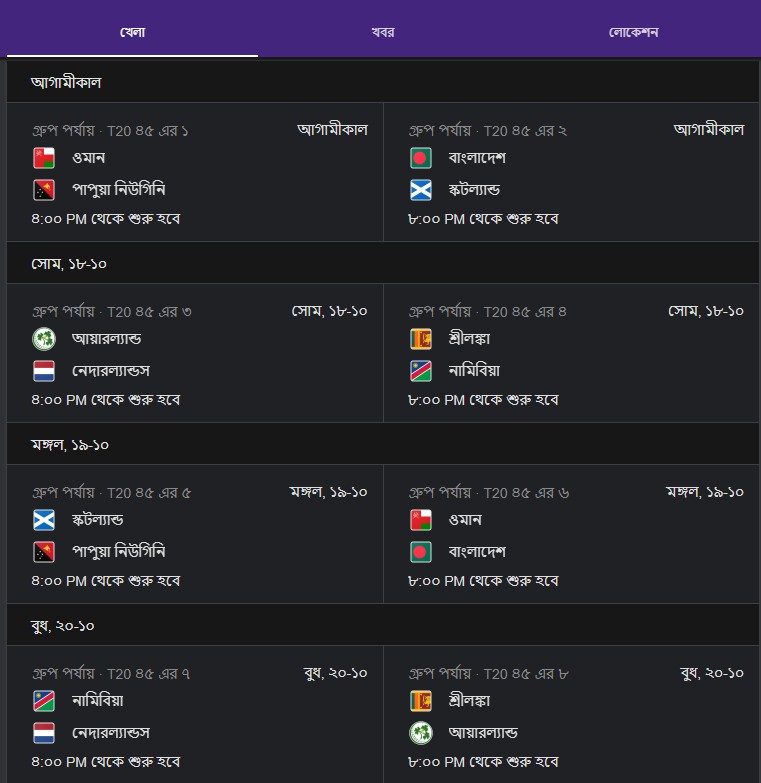Click the Sri Lanka flag in match ৪
The width and height of the screenshot is (761, 783).
pyautogui.click(x=420, y=339)
